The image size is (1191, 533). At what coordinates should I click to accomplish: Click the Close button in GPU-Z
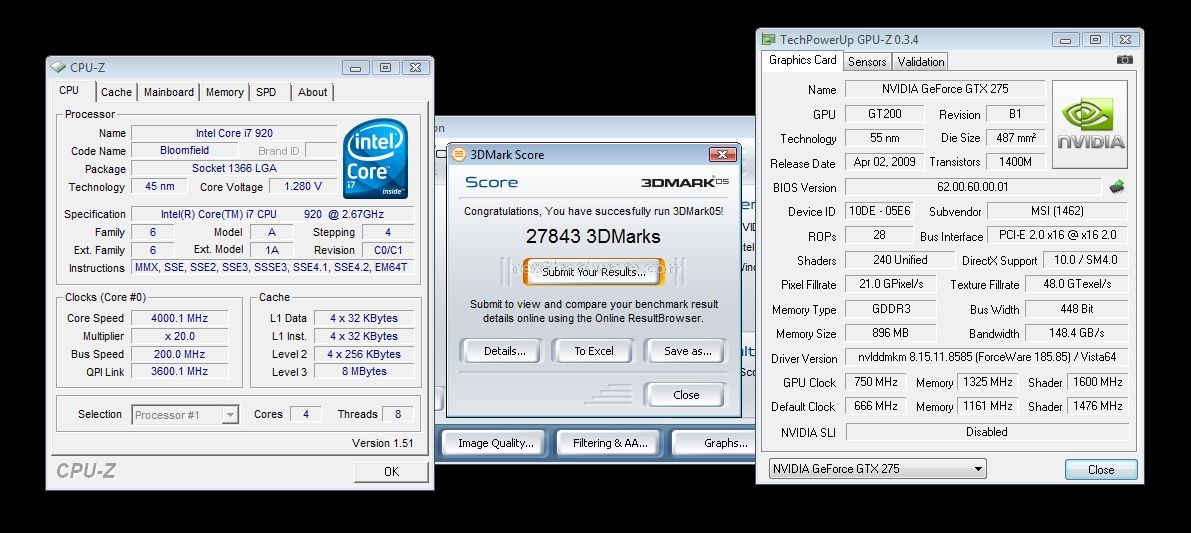tap(1101, 469)
